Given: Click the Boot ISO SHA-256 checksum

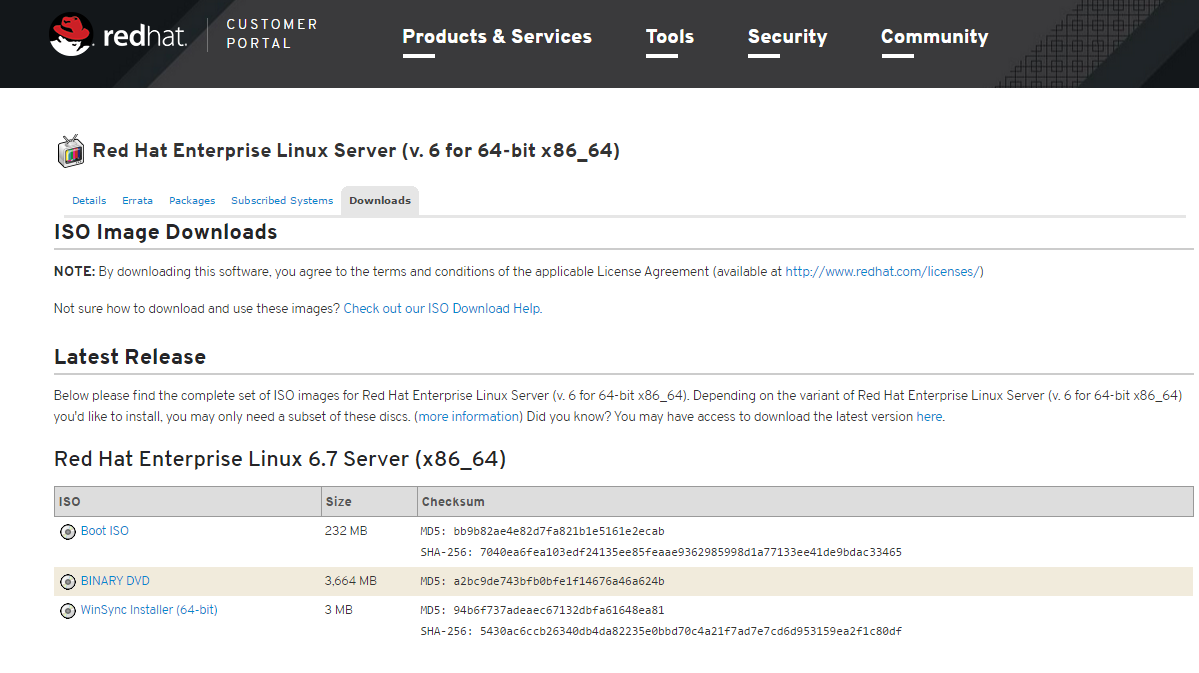Looking at the screenshot, I should click(x=661, y=552).
